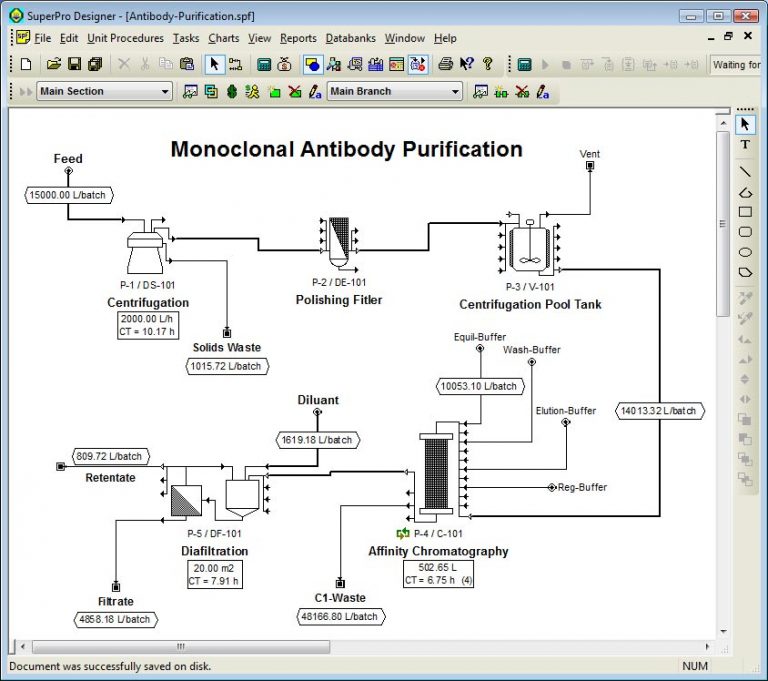
Task: Toggle the Select arrow mode in the toolbar
Action: (214, 64)
